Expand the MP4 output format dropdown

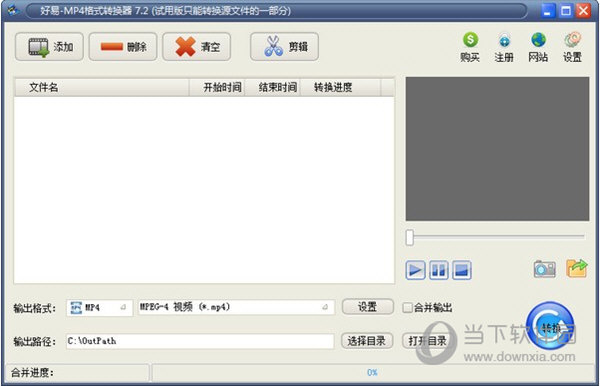coord(99,307)
